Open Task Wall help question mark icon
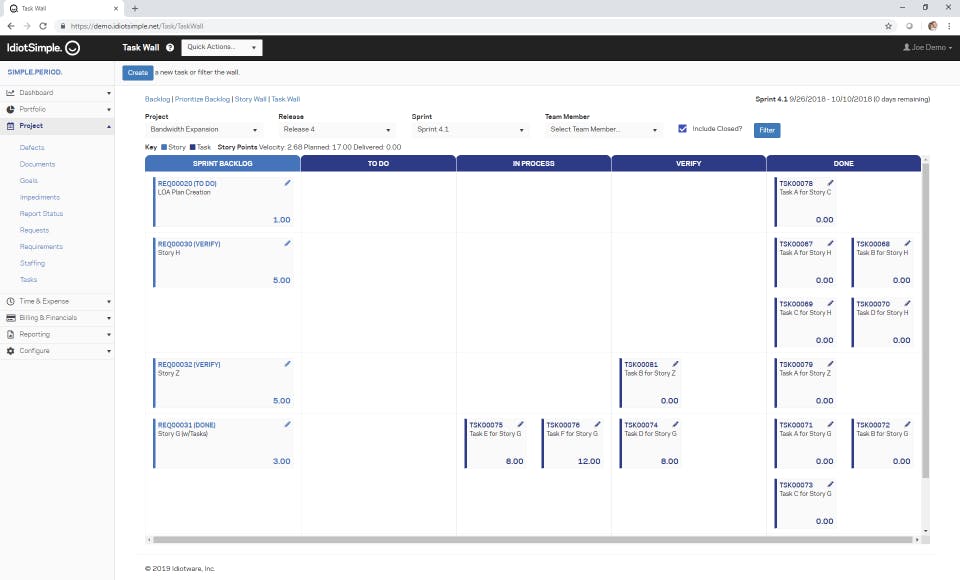The width and height of the screenshot is (960, 580). [x=170, y=47]
